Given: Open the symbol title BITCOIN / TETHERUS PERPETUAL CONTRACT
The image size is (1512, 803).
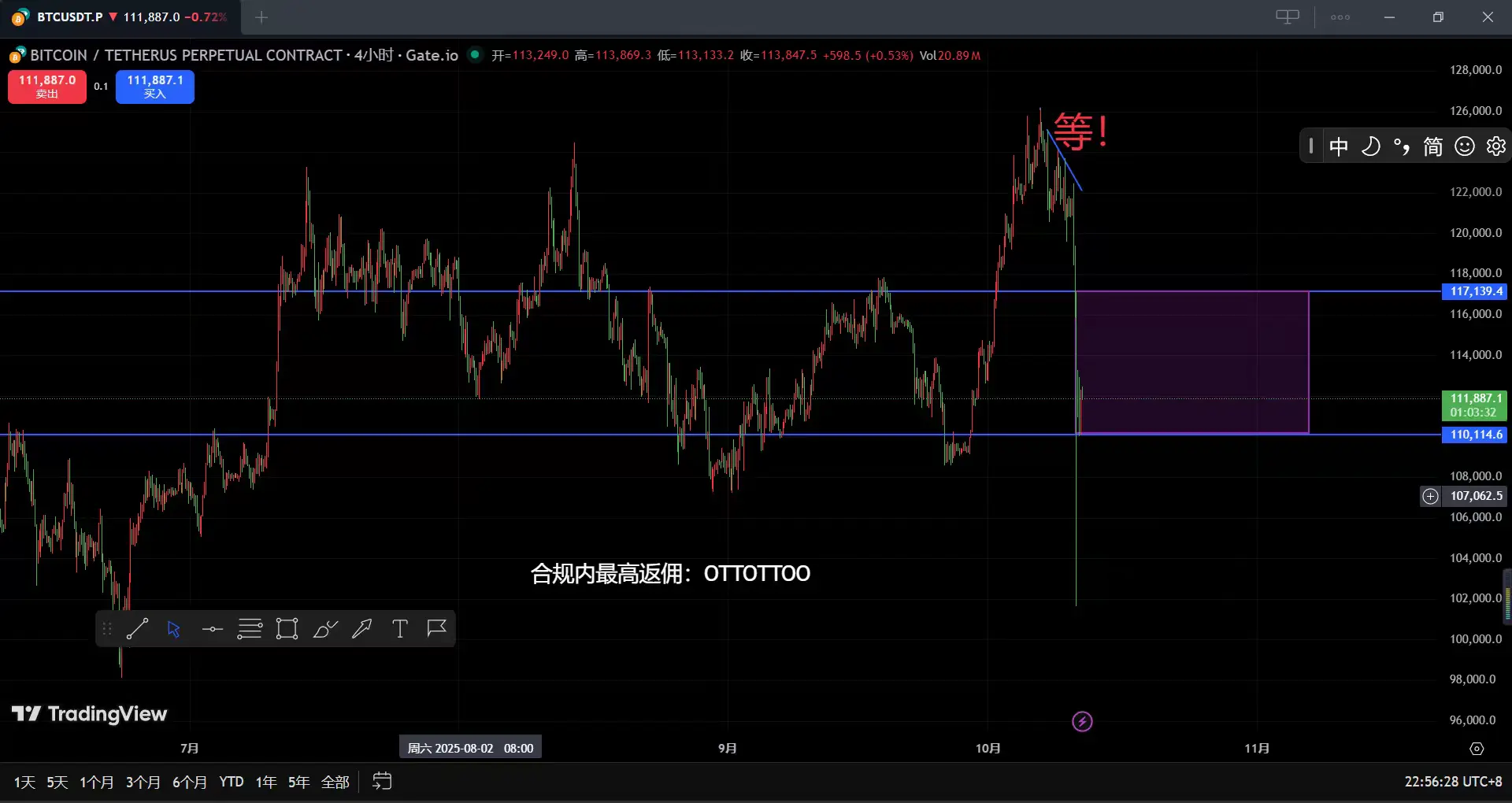Looking at the screenshot, I should [x=186, y=55].
